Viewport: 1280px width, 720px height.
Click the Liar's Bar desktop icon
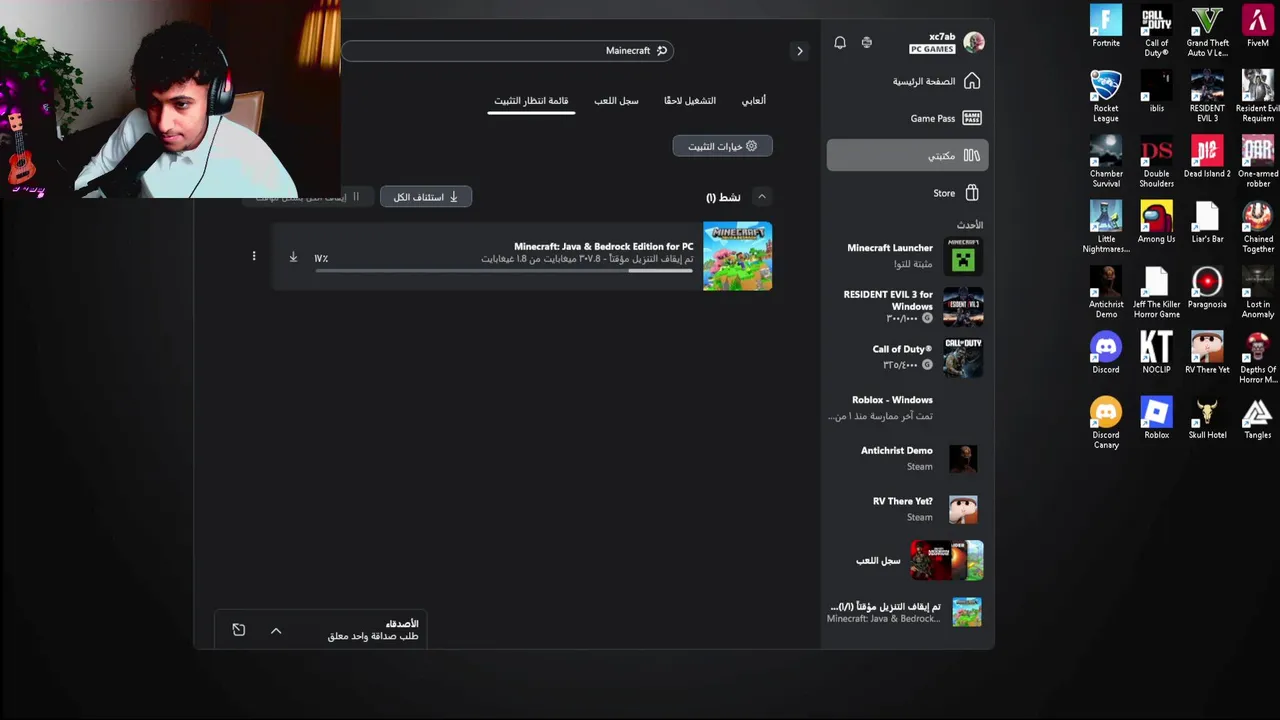pos(1208,222)
